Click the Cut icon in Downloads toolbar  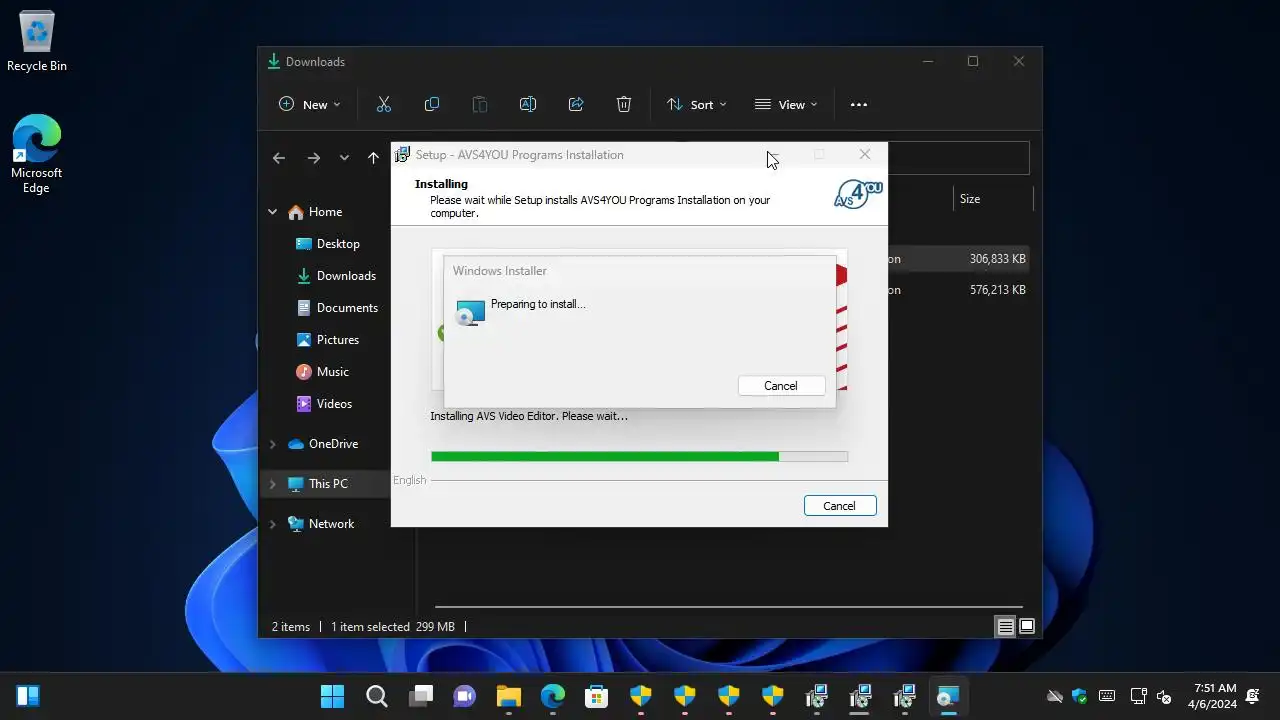tap(383, 104)
